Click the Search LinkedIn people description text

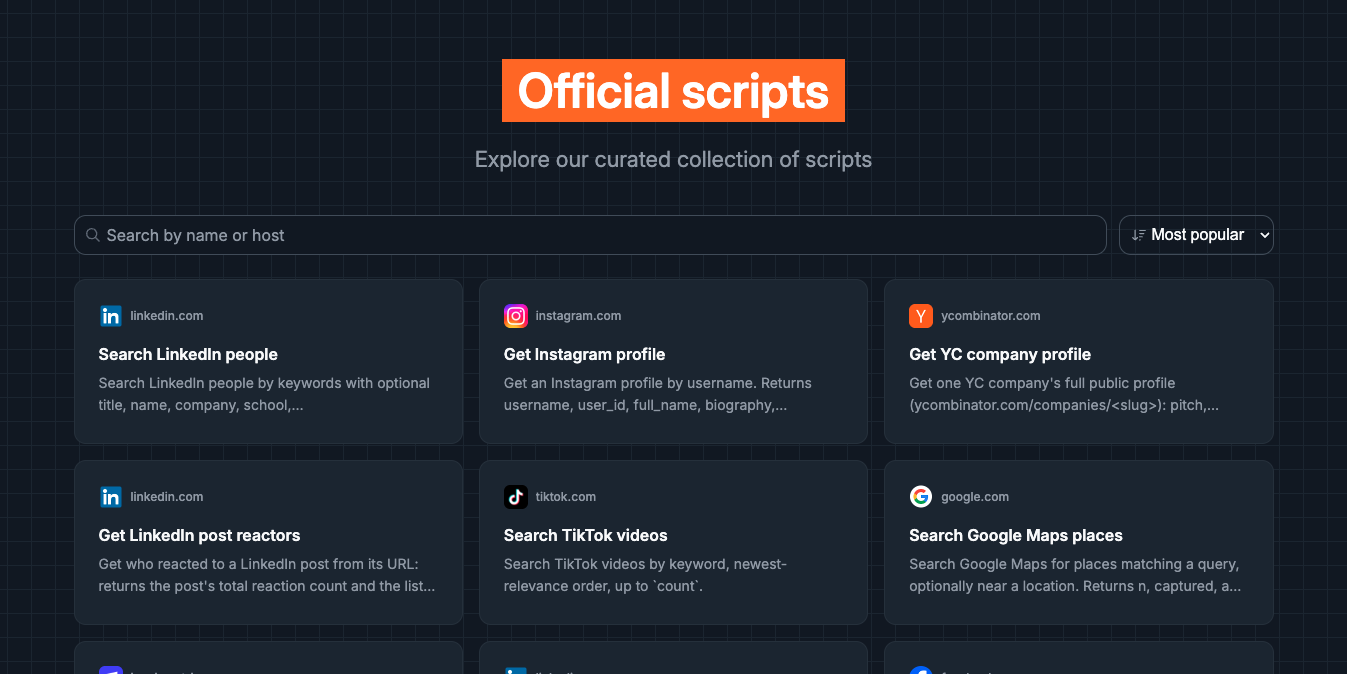point(264,394)
